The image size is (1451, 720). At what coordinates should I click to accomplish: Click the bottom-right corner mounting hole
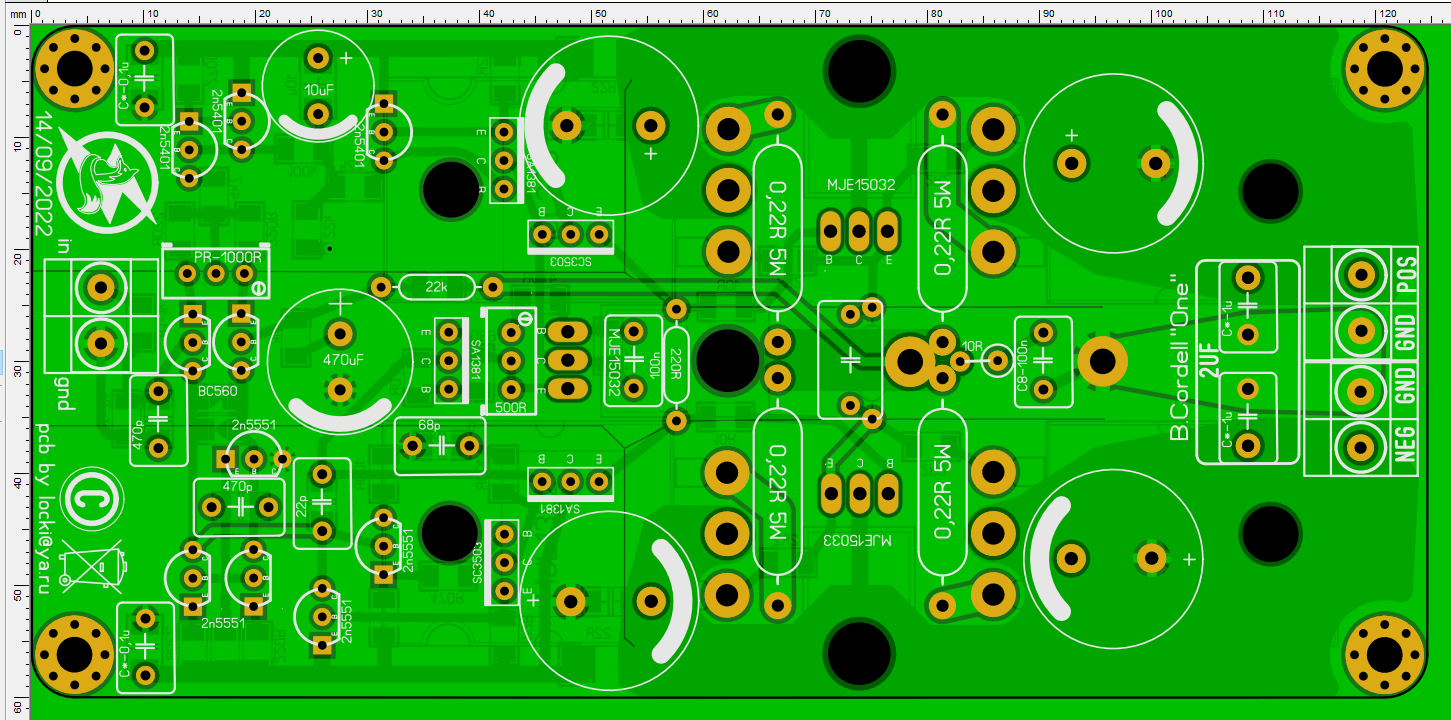coord(1382,655)
